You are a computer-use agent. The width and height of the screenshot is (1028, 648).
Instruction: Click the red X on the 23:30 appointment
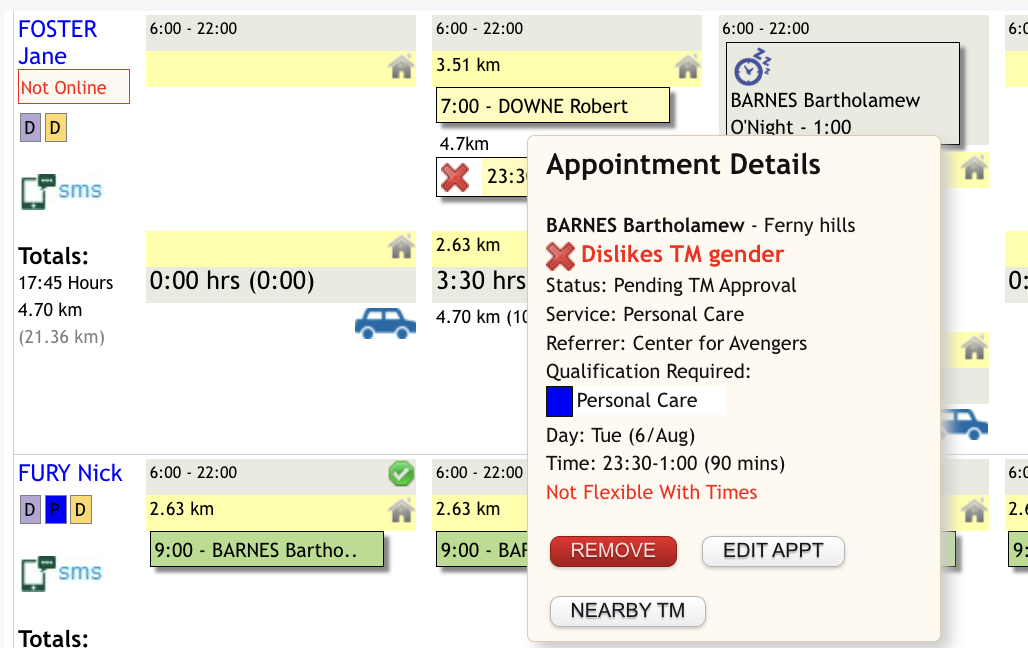coord(455,177)
